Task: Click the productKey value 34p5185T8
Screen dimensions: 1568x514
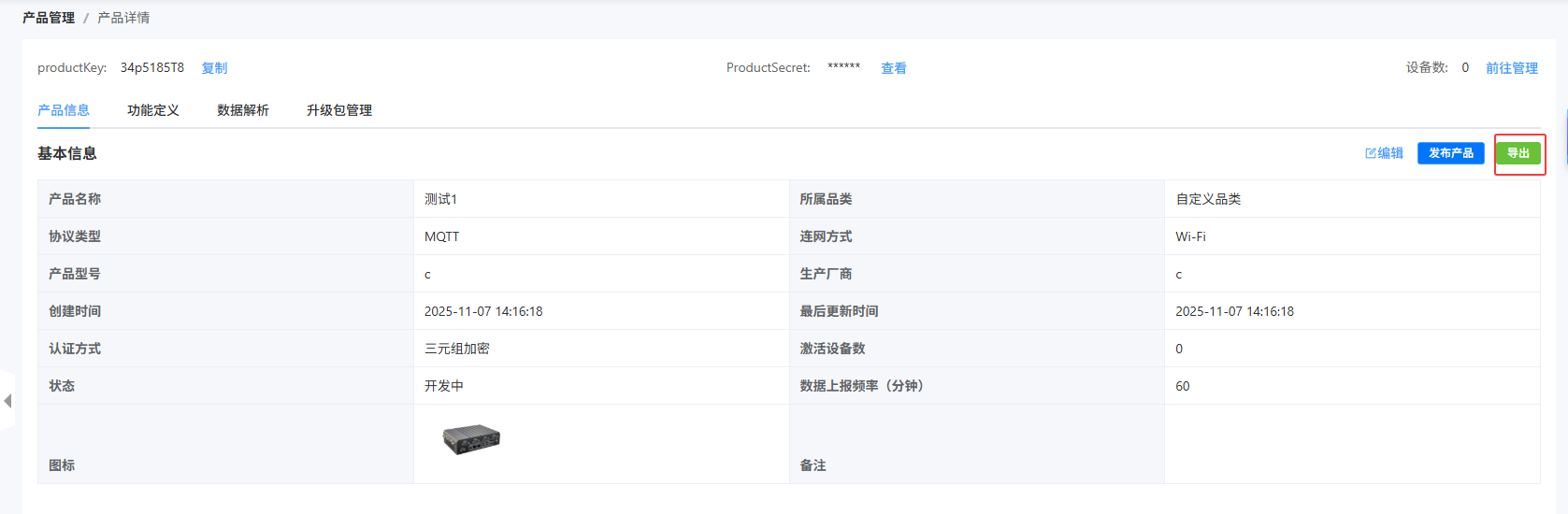Action: coord(152,68)
